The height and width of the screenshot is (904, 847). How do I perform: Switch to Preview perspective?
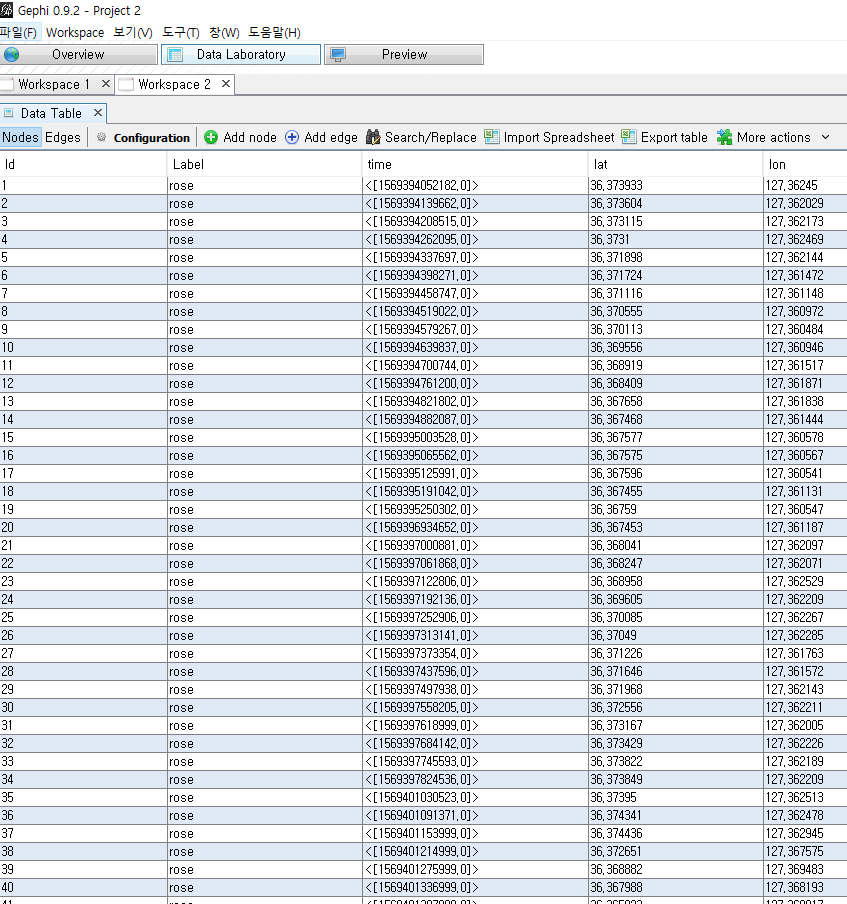(404, 55)
